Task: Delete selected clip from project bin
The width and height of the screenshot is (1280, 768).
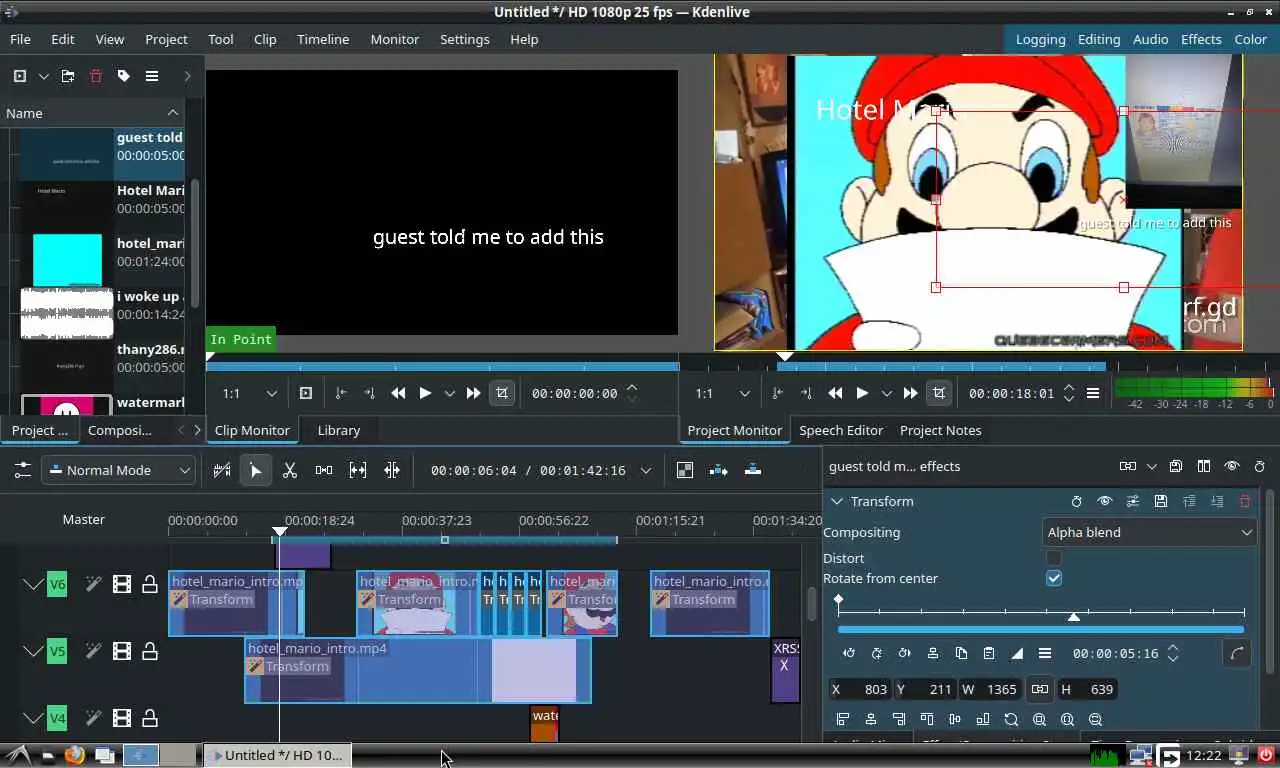Action: [96, 76]
